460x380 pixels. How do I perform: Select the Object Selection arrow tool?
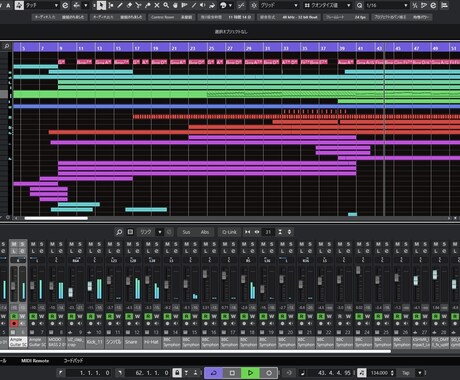101,5
